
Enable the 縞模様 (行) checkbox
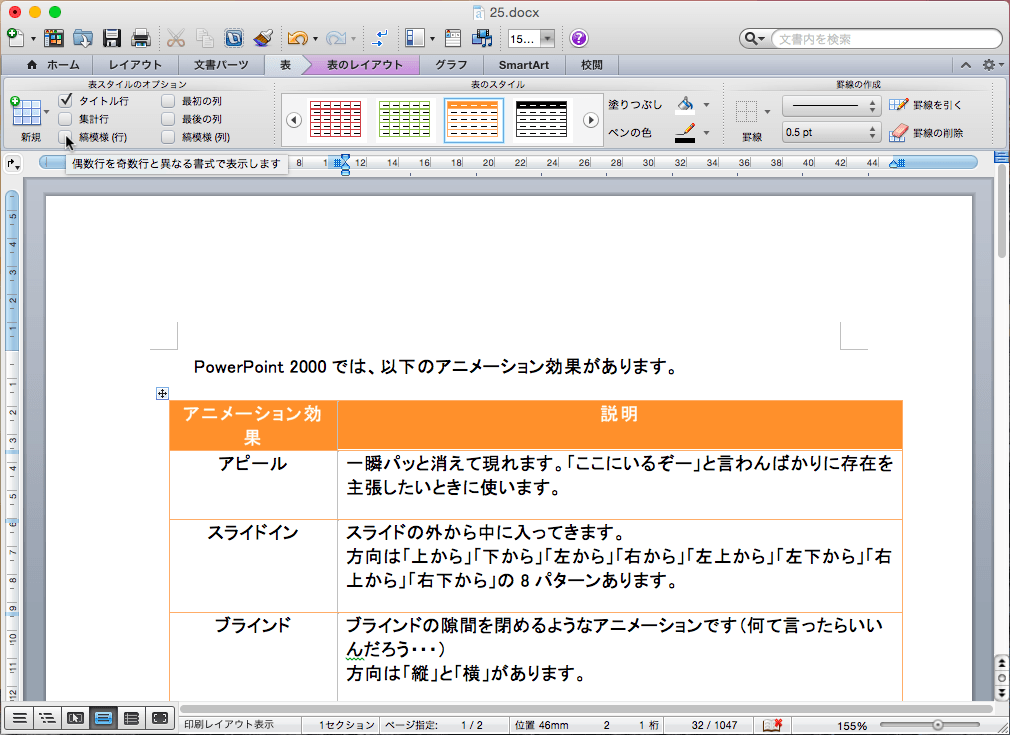tap(65, 136)
